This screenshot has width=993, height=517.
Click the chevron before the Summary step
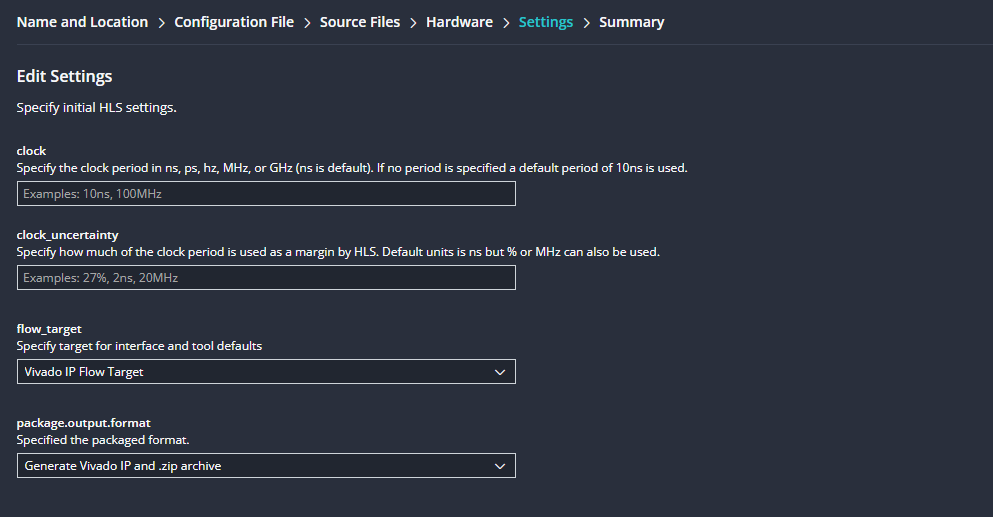586,22
